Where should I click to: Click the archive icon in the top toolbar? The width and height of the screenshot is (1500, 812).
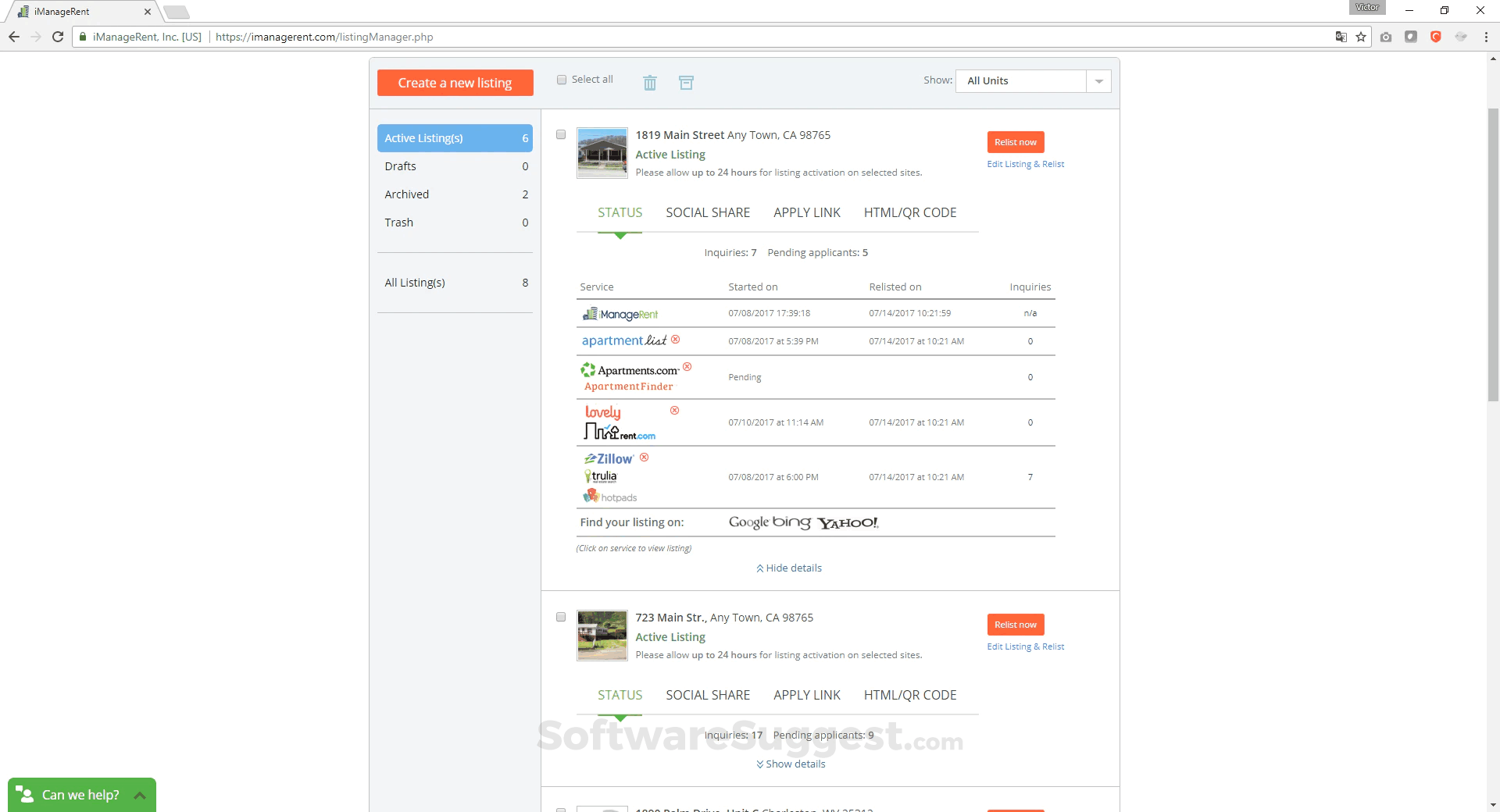pyautogui.click(x=686, y=82)
